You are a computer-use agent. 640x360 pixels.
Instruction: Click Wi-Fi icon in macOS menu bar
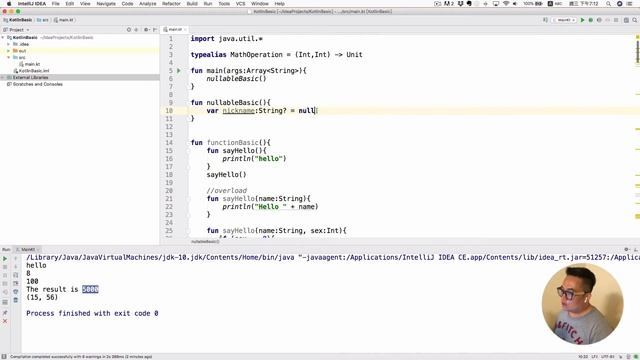pos(506,4)
